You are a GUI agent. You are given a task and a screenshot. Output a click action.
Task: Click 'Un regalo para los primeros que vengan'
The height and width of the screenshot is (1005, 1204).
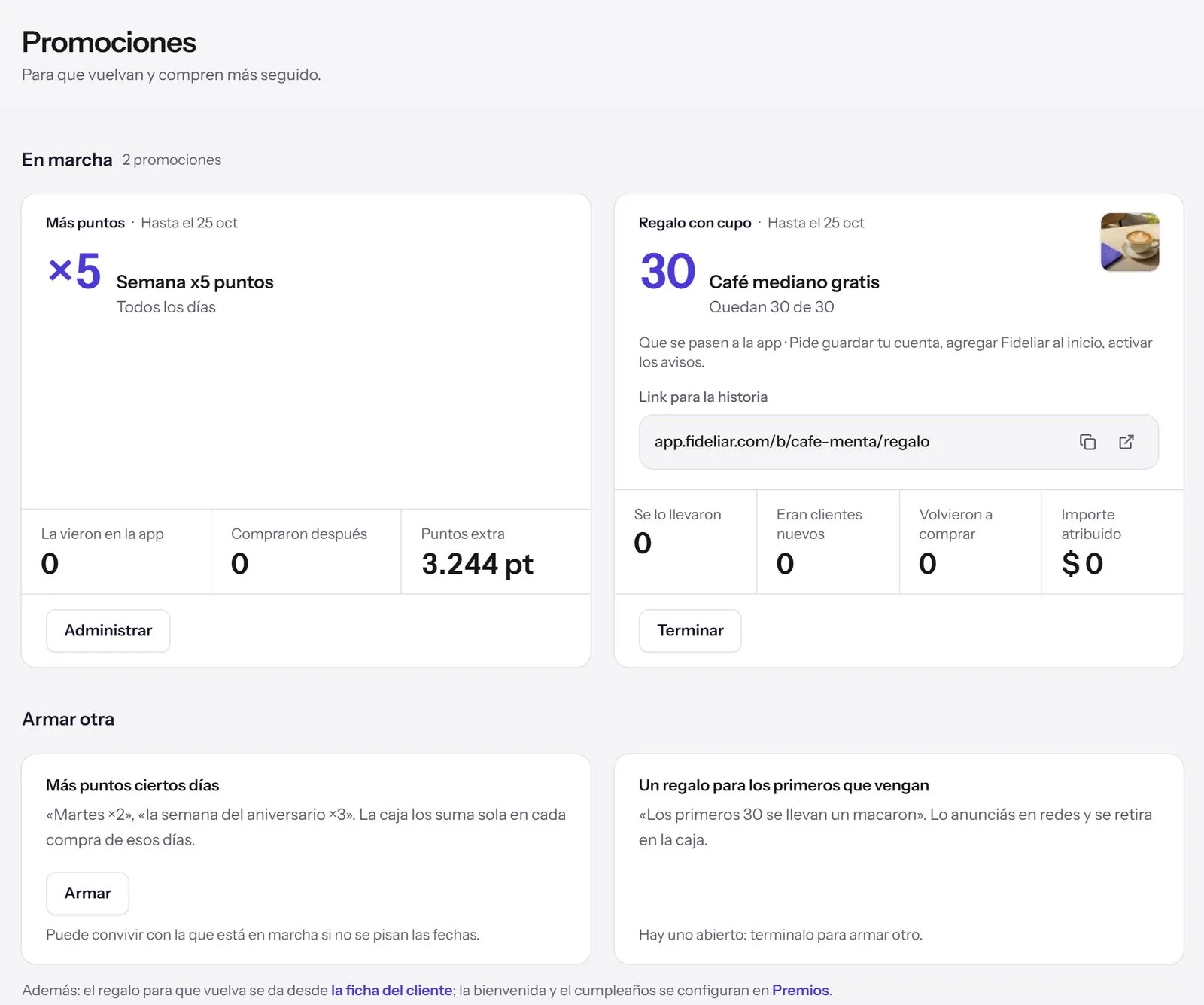pyautogui.click(x=783, y=786)
